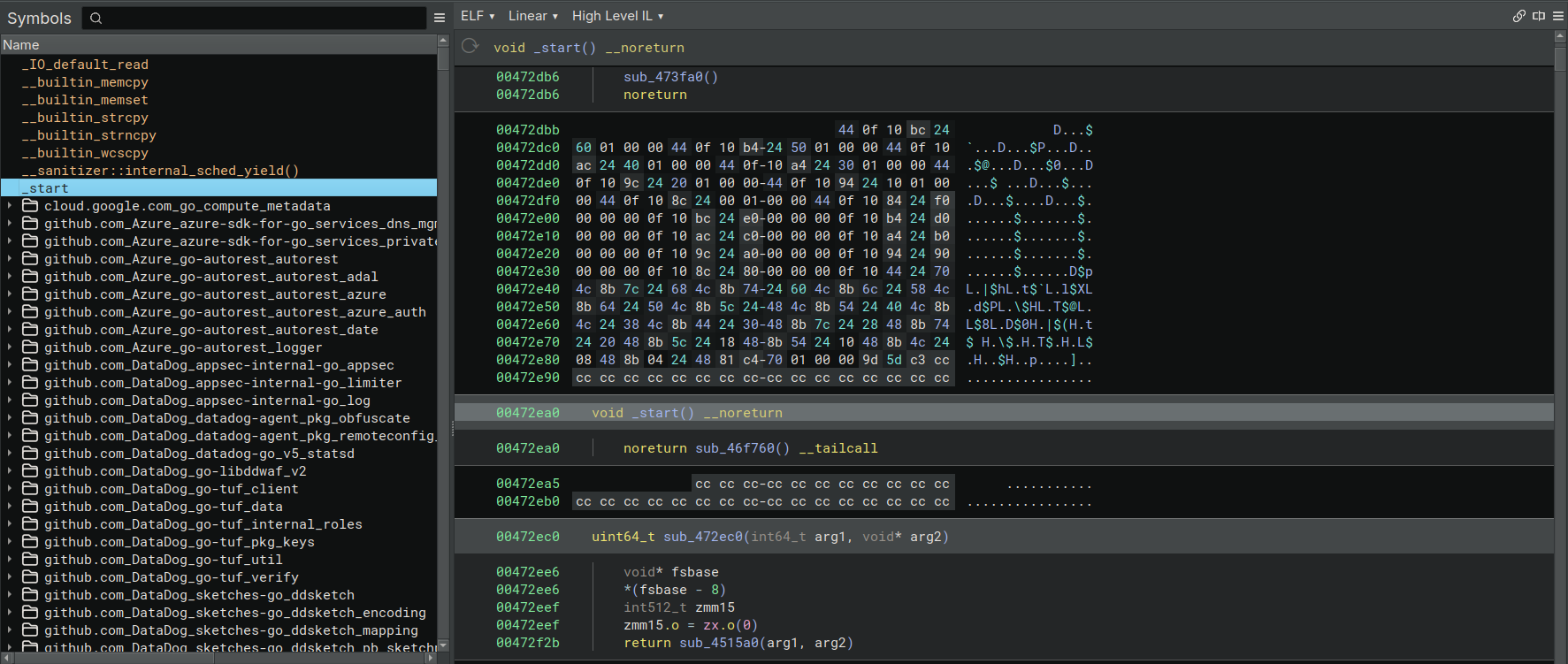The height and width of the screenshot is (664, 1568).
Task: Click the split pane icon
Action: [1539, 16]
